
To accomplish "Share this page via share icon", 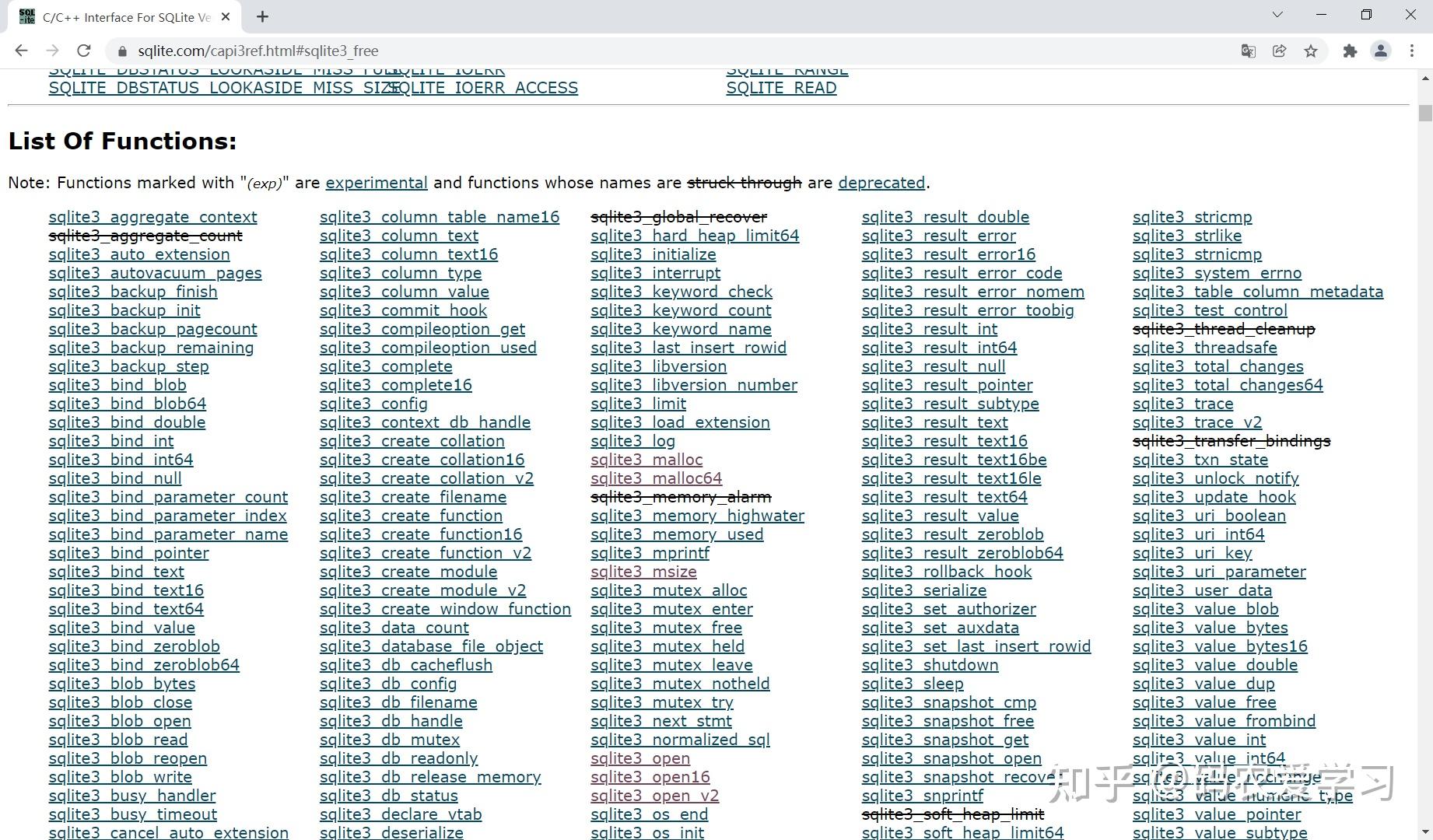I will tap(1280, 51).
